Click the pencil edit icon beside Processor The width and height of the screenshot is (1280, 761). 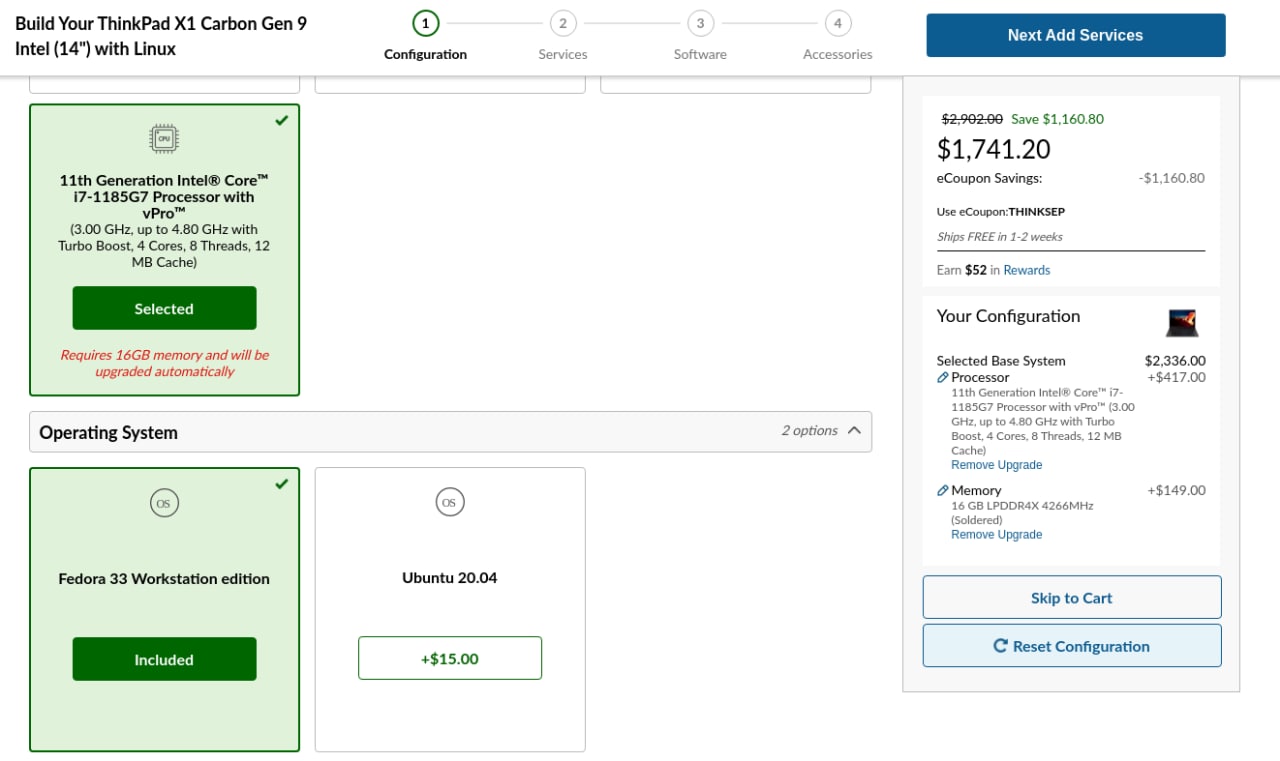click(x=943, y=378)
